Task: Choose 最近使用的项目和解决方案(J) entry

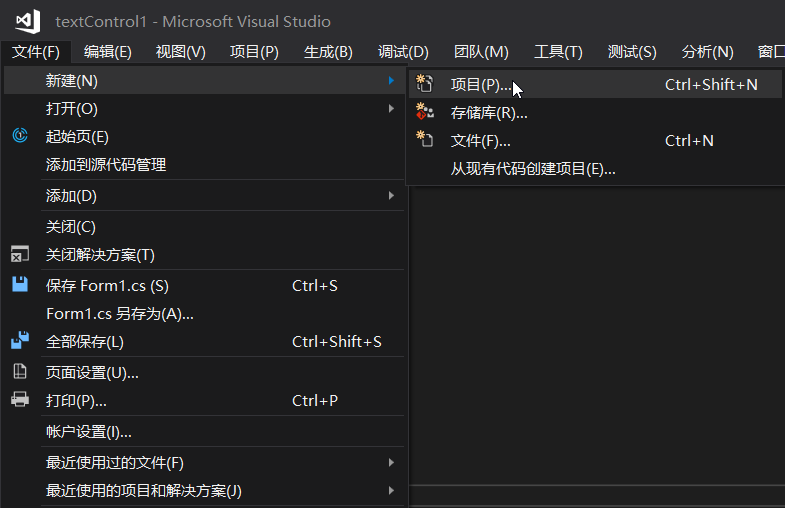Action: 204,491
